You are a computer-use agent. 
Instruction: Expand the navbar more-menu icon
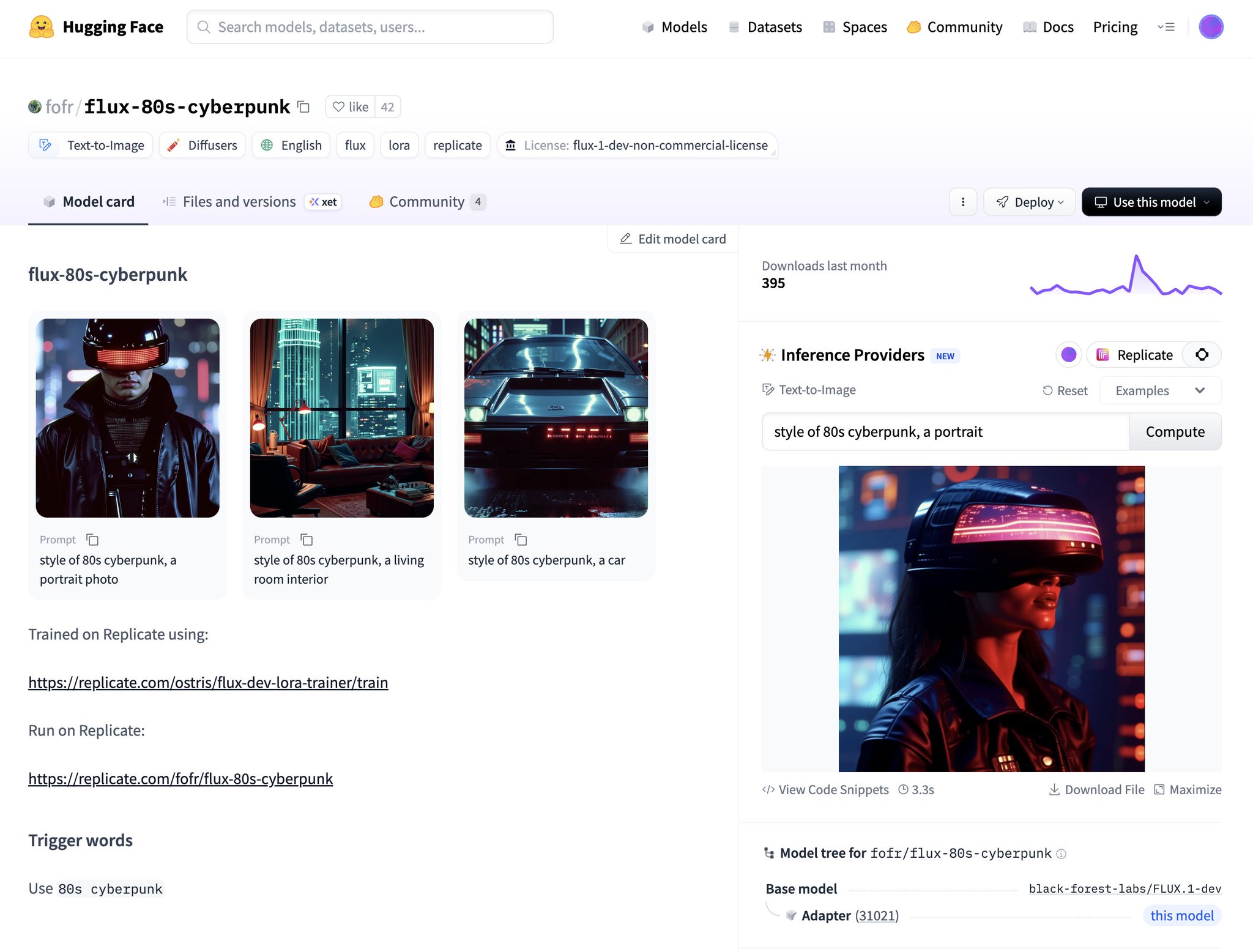1166,27
